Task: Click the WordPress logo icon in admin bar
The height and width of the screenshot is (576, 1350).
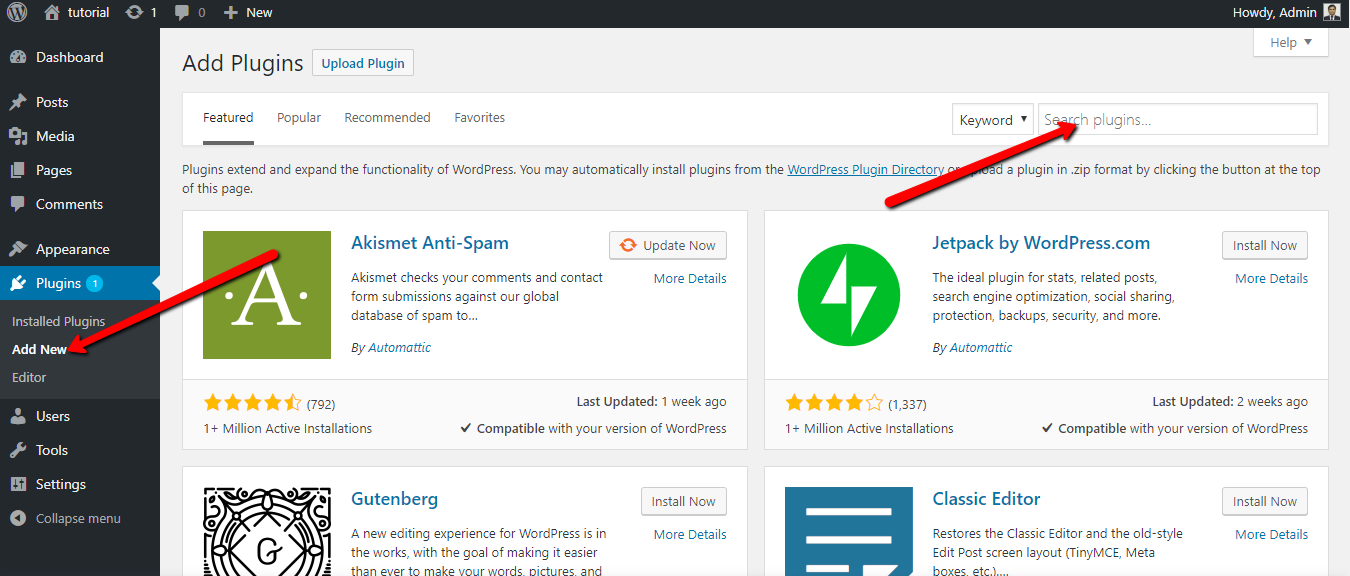Action: click(x=17, y=12)
